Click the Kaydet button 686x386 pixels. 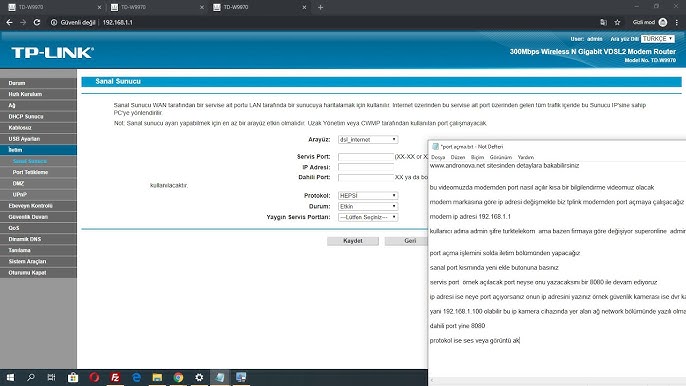pyautogui.click(x=353, y=241)
